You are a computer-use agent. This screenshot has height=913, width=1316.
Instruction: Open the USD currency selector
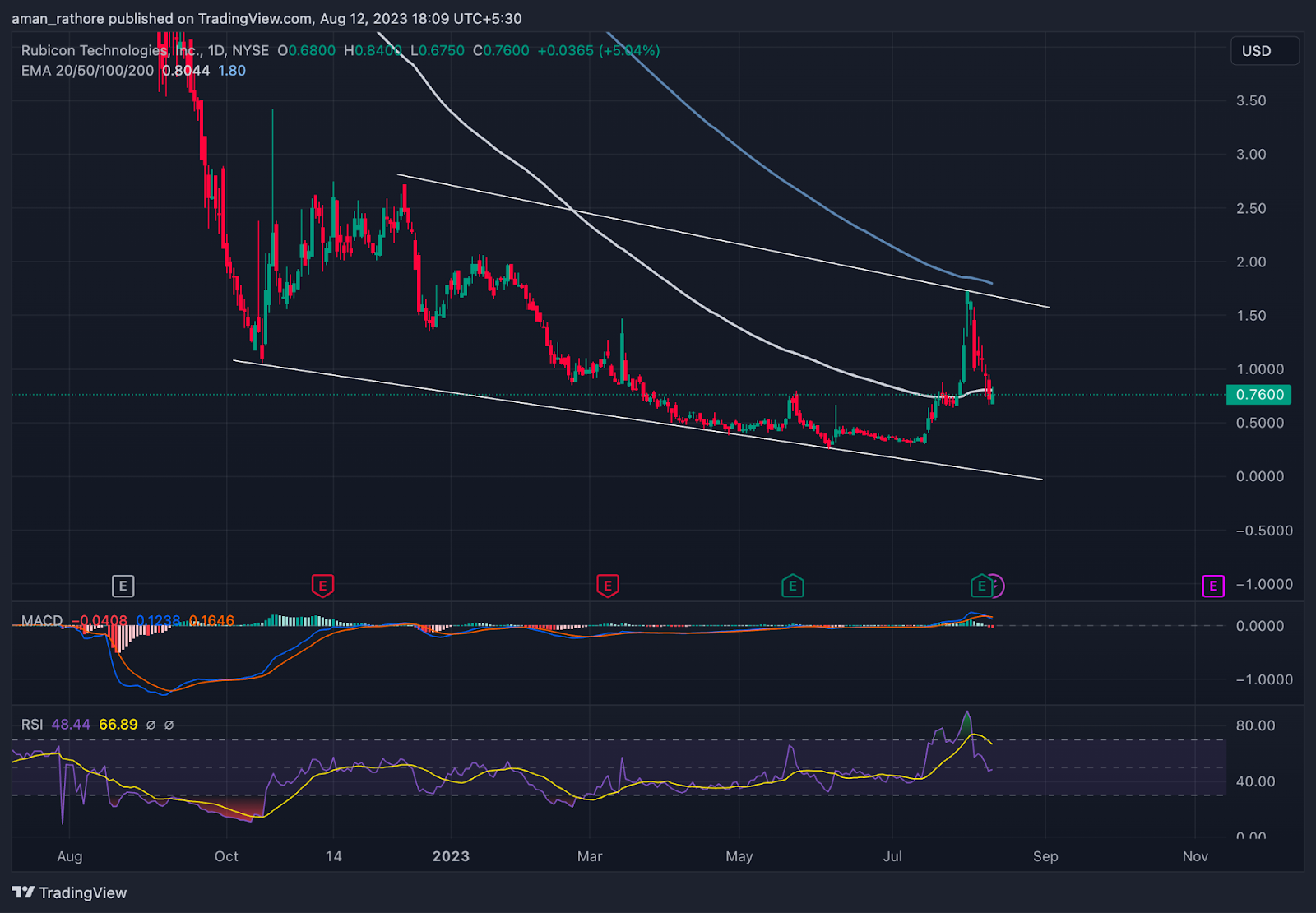pos(1265,51)
